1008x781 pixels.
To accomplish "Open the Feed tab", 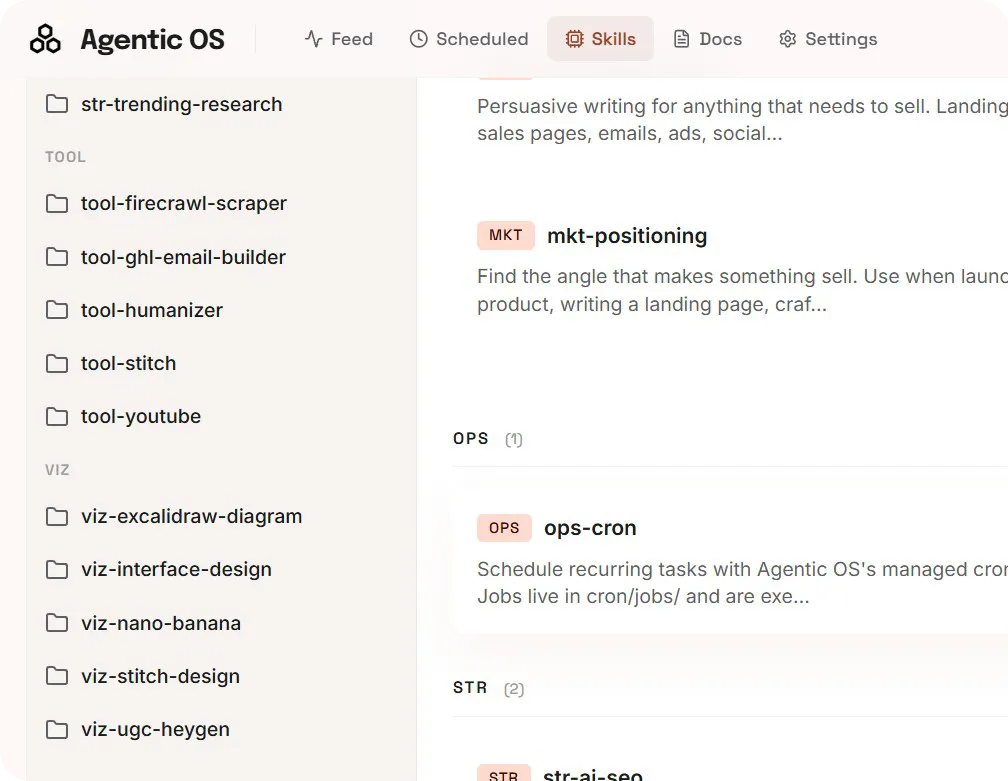I will [339, 39].
